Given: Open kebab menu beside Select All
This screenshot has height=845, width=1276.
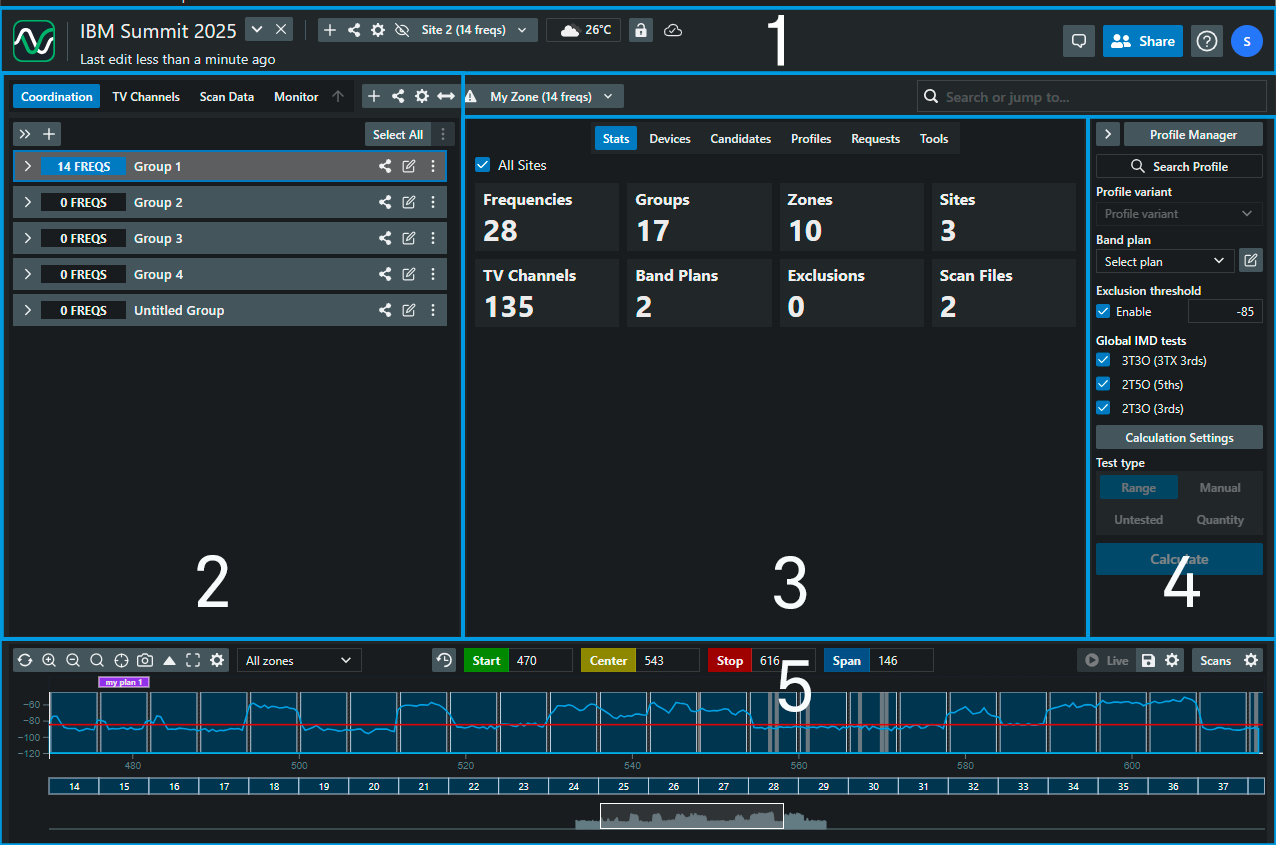Looking at the screenshot, I should (x=443, y=135).
